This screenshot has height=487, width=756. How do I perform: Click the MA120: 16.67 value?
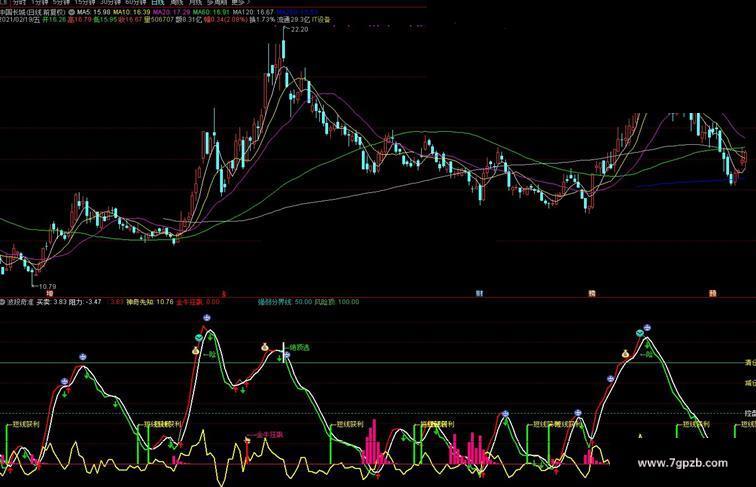click(253, 12)
